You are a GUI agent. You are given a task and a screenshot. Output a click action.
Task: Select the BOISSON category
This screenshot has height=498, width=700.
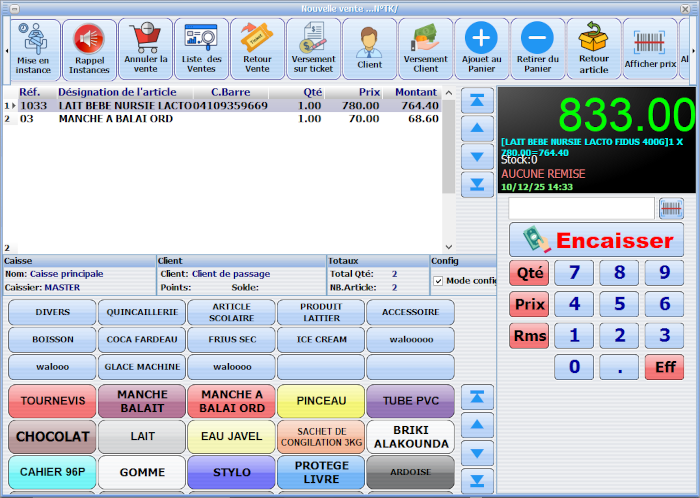pos(52,339)
